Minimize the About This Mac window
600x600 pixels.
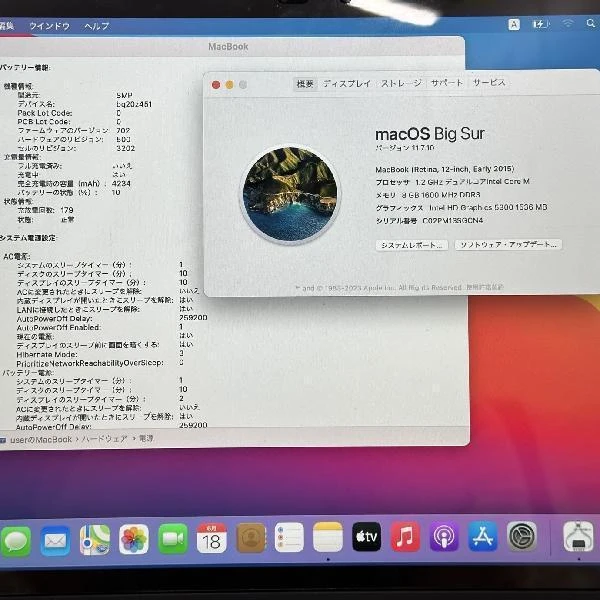[x=230, y=85]
